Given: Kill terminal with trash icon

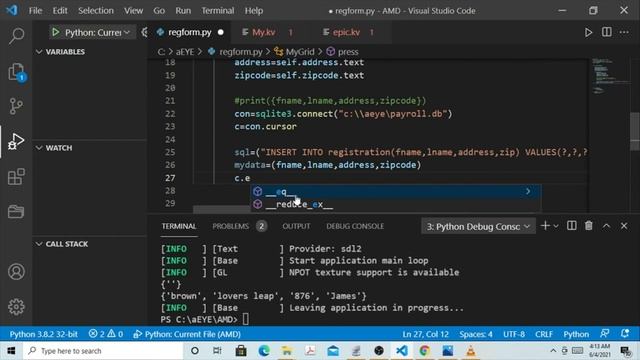Looking at the screenshot, I should 589,226.
